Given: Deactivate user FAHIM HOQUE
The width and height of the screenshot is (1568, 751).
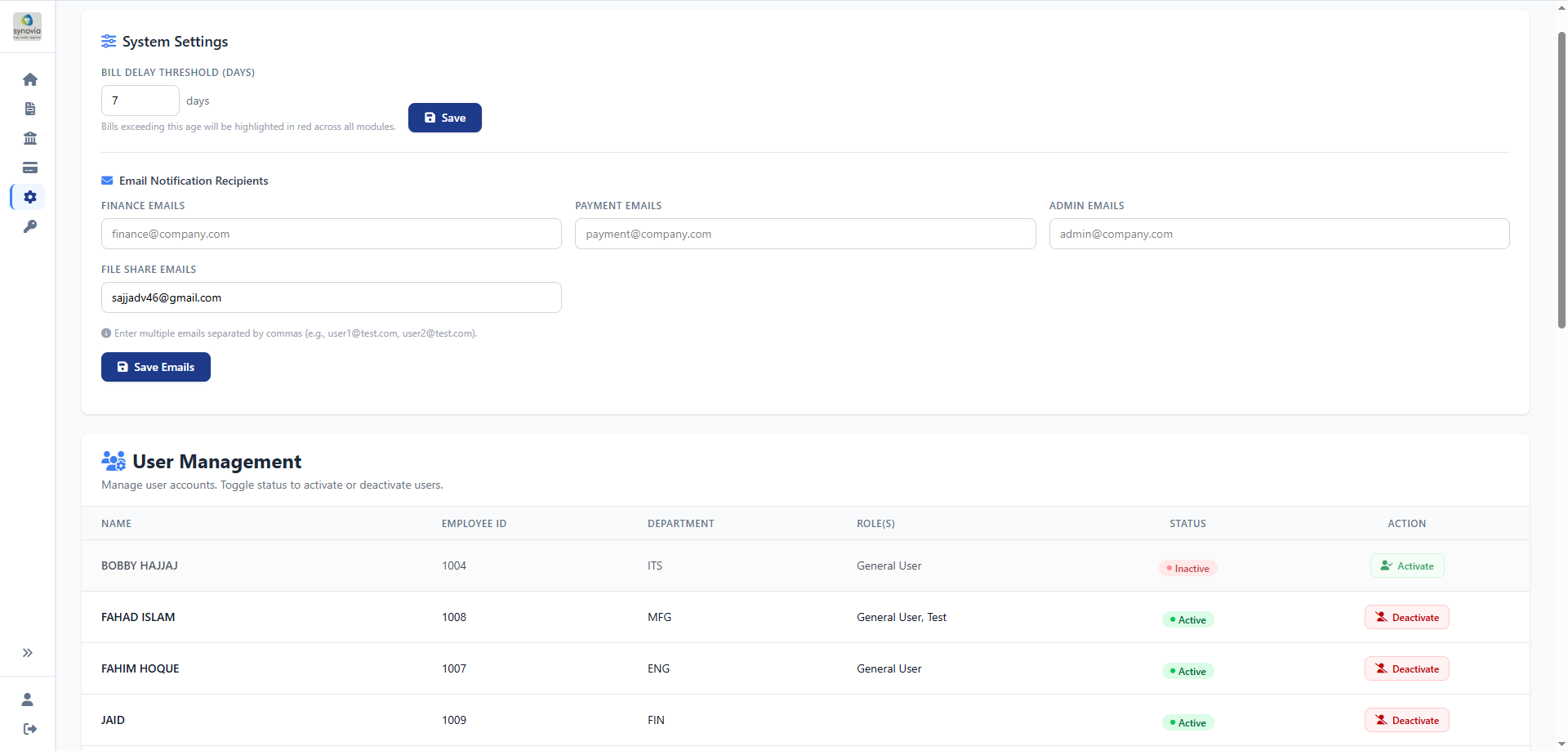Looking at the screenshot, I should pos(1407,668).
